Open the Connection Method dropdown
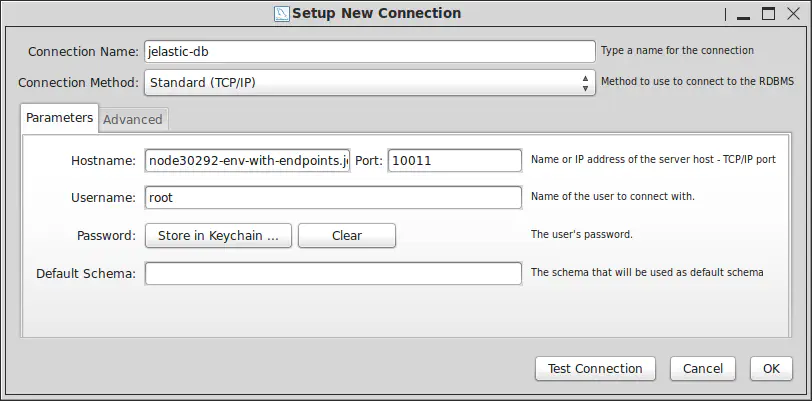Screen dimensions: 812x401 (x=370, y=82)
